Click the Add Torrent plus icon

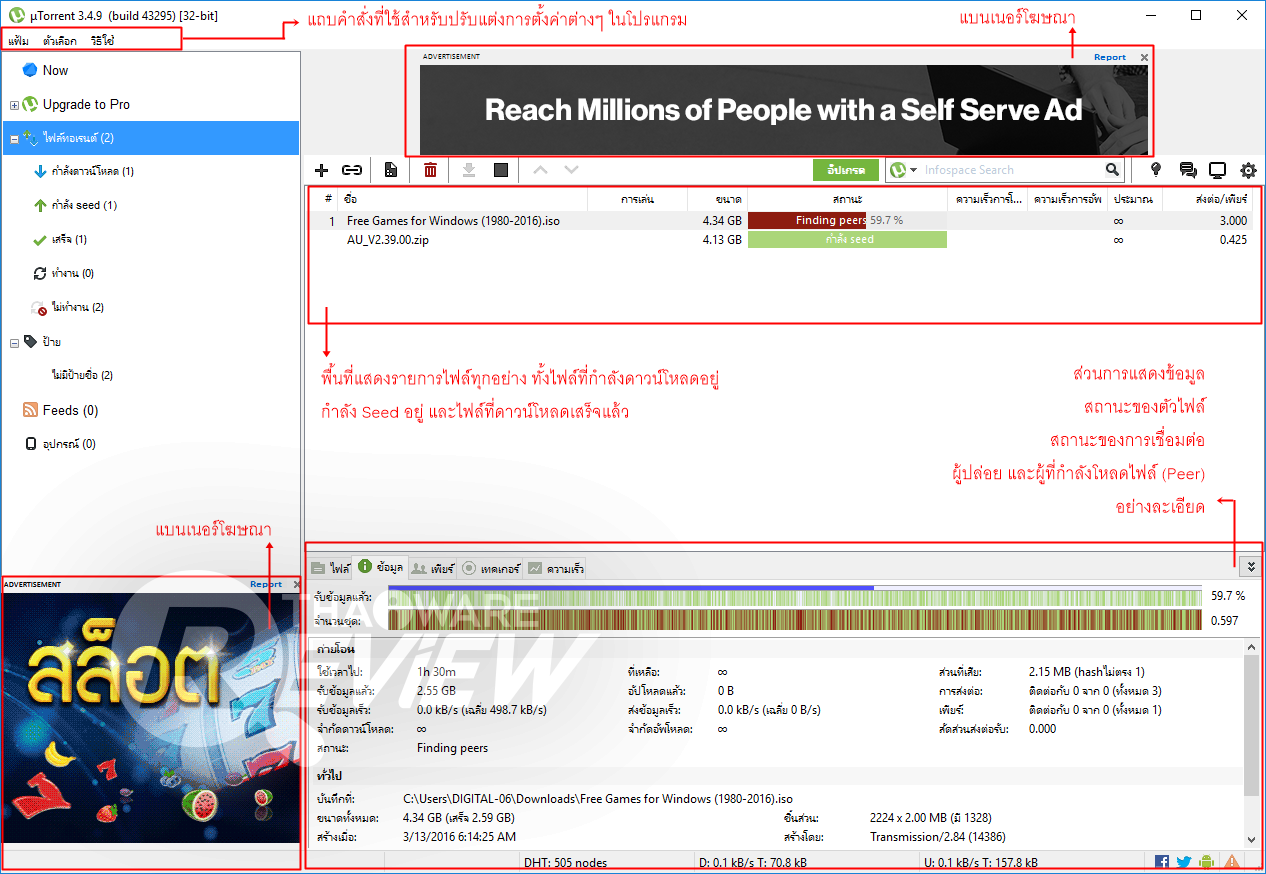pyautogui.click(x=322, y=170)
